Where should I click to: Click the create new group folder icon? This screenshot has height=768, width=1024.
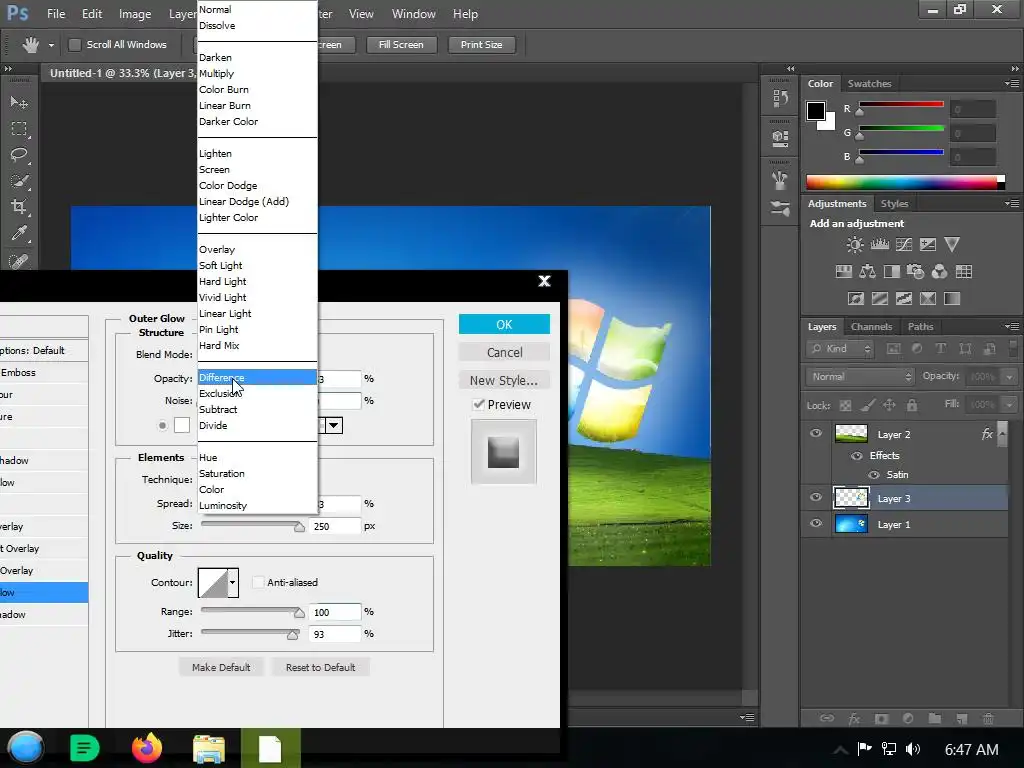pos(935,718)
